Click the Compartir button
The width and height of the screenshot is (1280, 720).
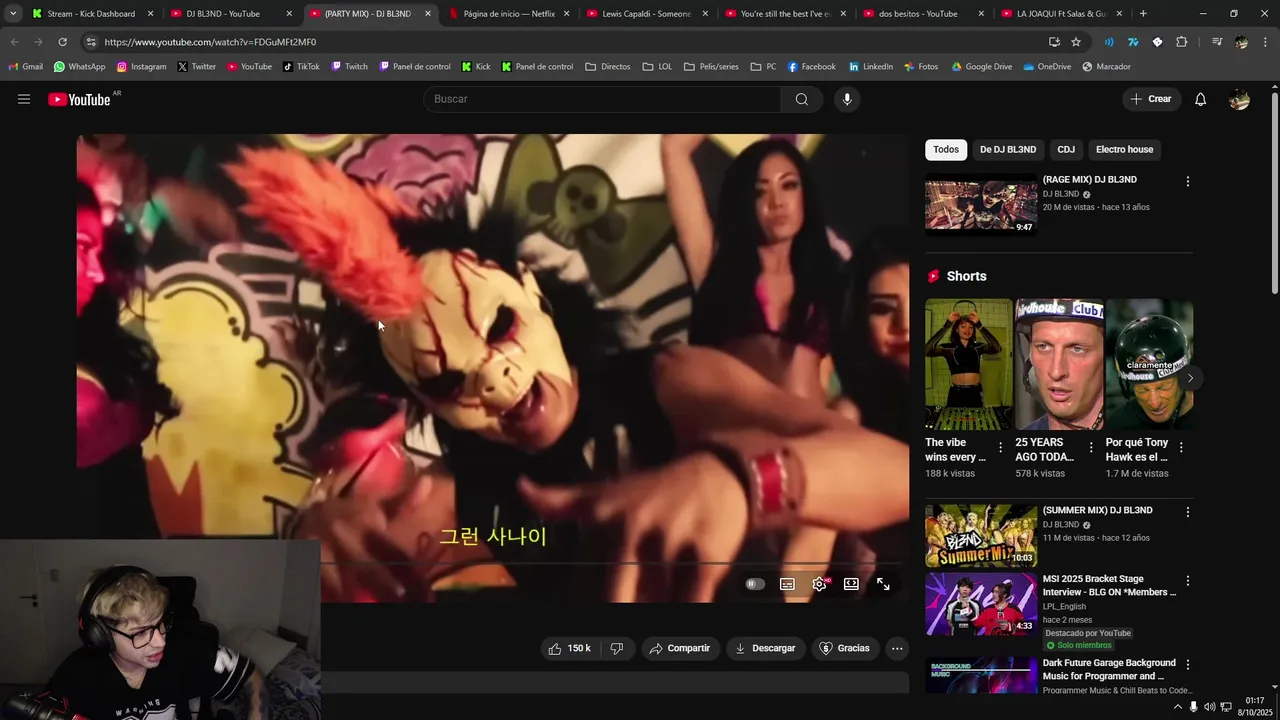[680, 648]
